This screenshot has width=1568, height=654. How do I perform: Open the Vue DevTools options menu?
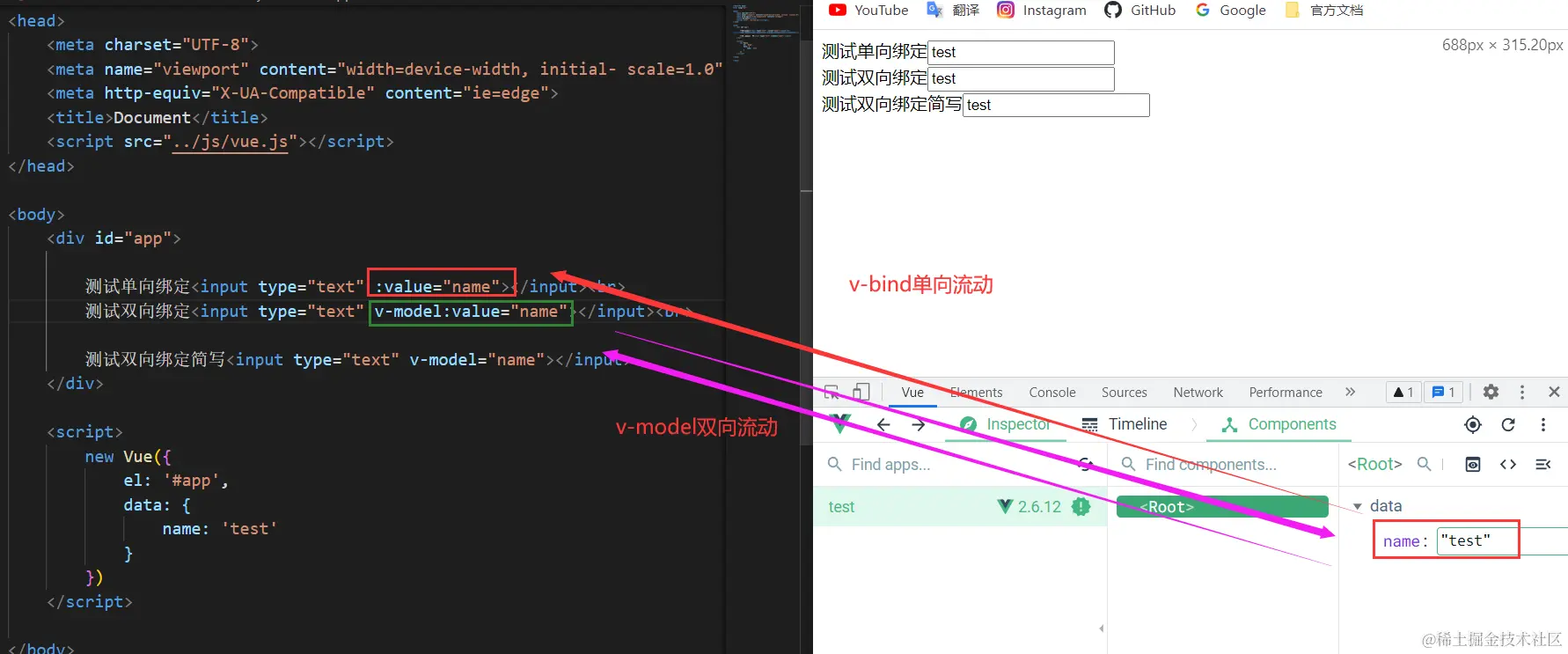(x=1543, y=425)
